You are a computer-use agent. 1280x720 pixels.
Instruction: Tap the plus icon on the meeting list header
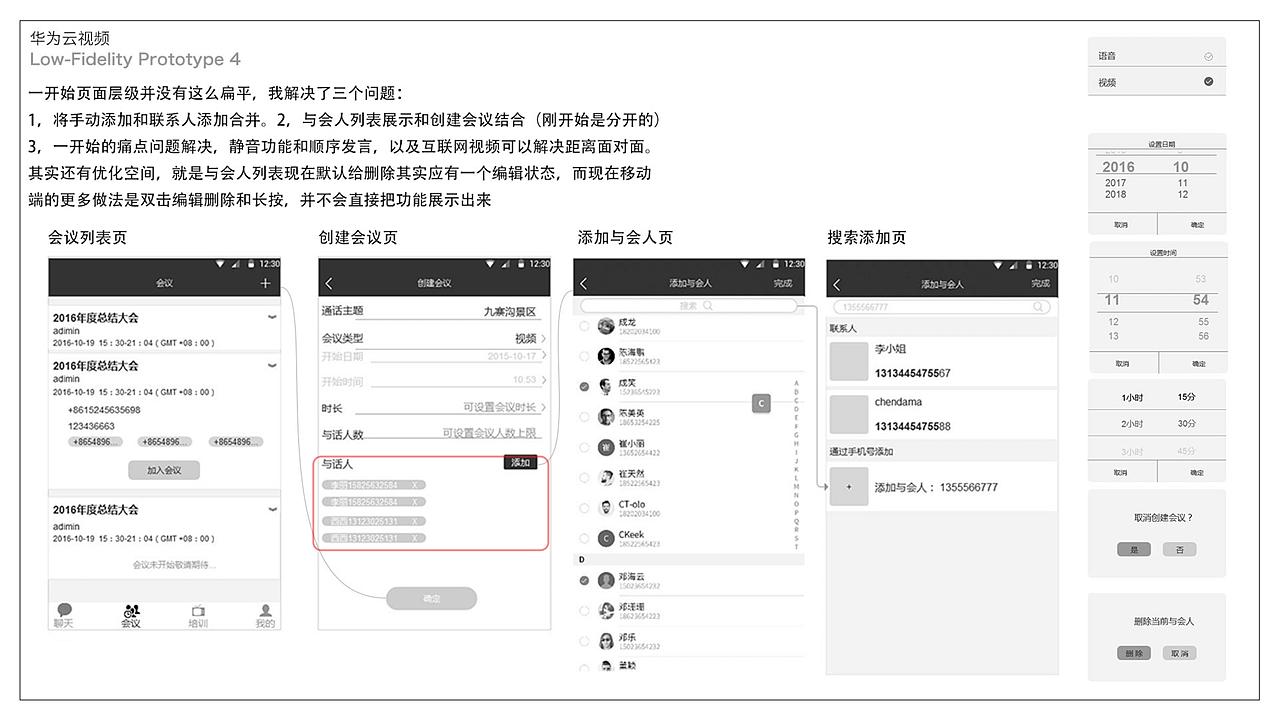(265, 283)
